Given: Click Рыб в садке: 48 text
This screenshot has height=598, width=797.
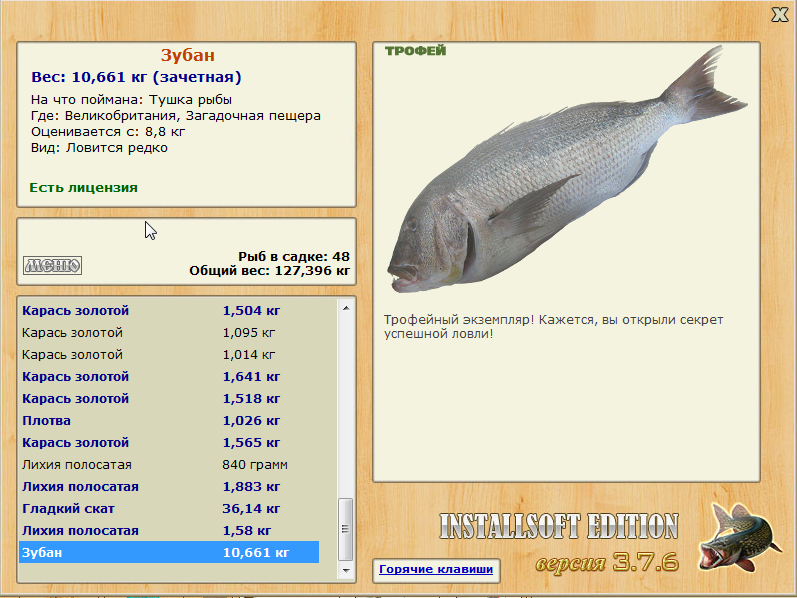Looking at the screenshot, I should (x=294, y=256).
